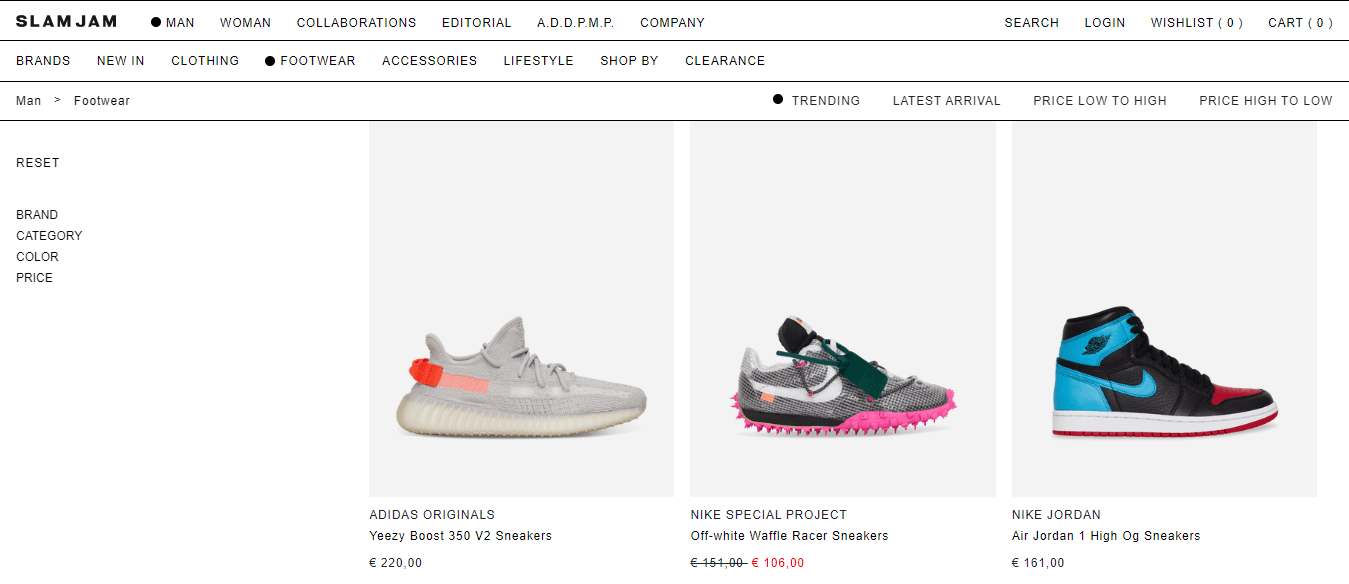Select the CLEARANCE tab

point(725,60)
